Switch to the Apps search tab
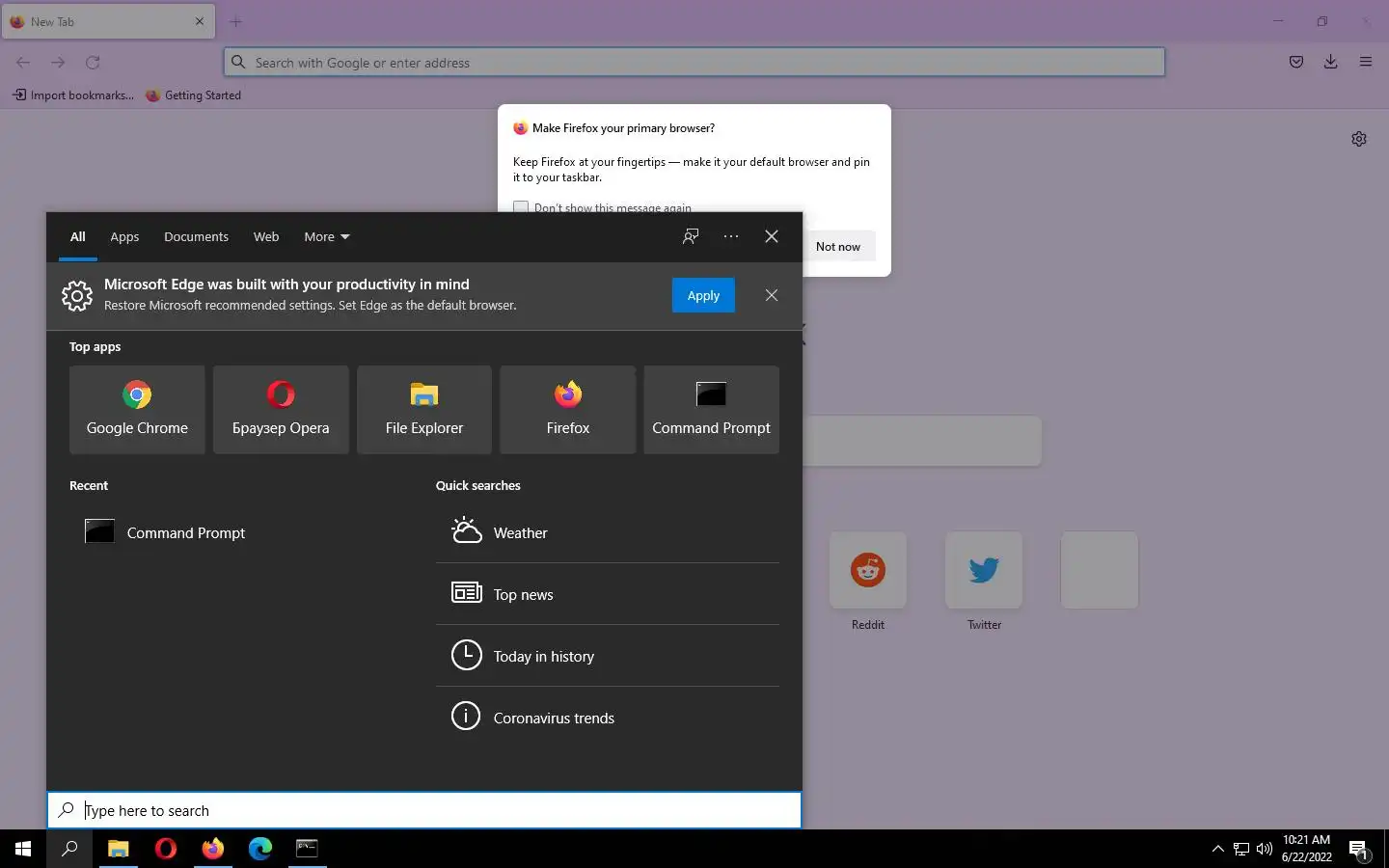This screenshot has height=868, width=1389. (124, 236)
